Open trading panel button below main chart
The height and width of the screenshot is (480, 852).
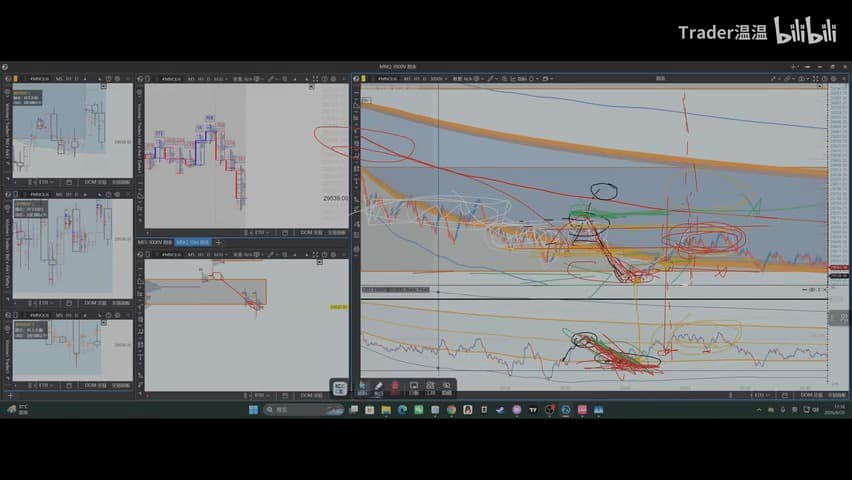point(838,395)
